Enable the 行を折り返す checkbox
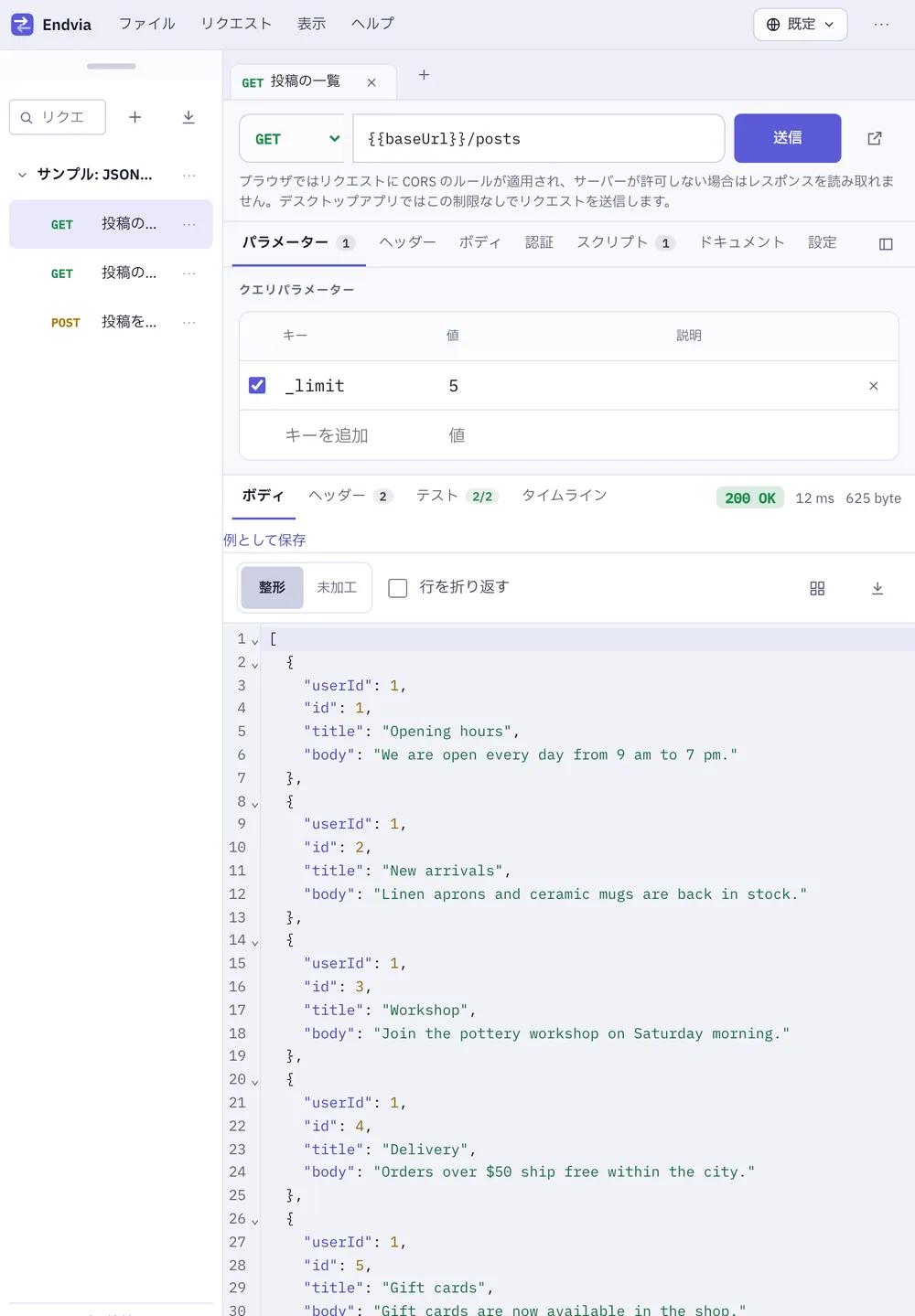Image resolution: width=915 pixels, height=1316 pixels. tap(398, 587)
